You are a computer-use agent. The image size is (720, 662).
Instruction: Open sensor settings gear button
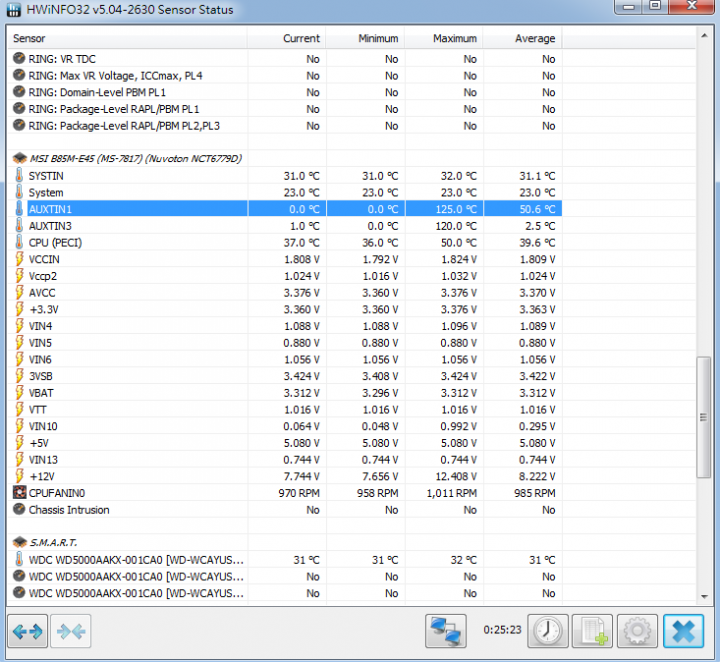pos(637,631)
